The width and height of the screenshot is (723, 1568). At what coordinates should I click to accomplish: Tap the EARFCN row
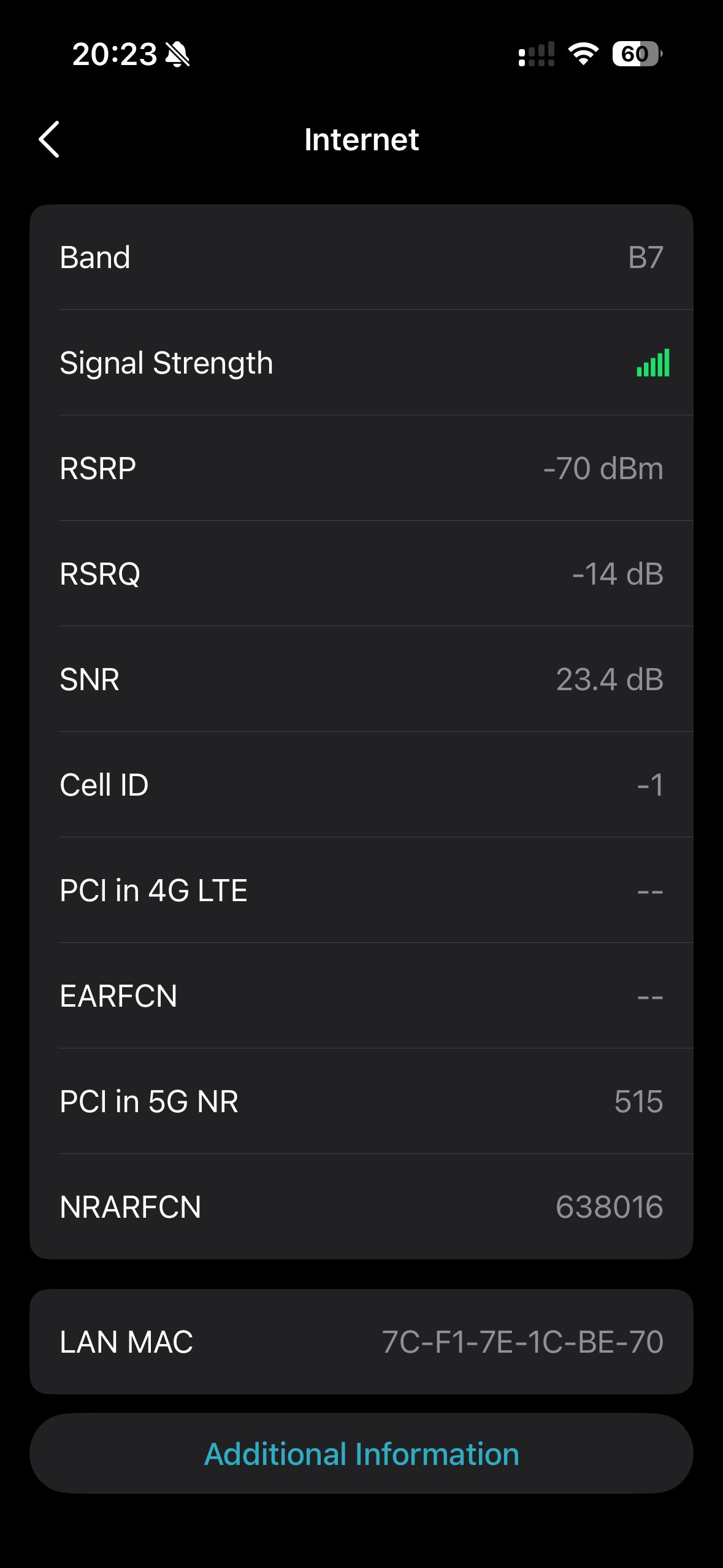coord(362,996)
